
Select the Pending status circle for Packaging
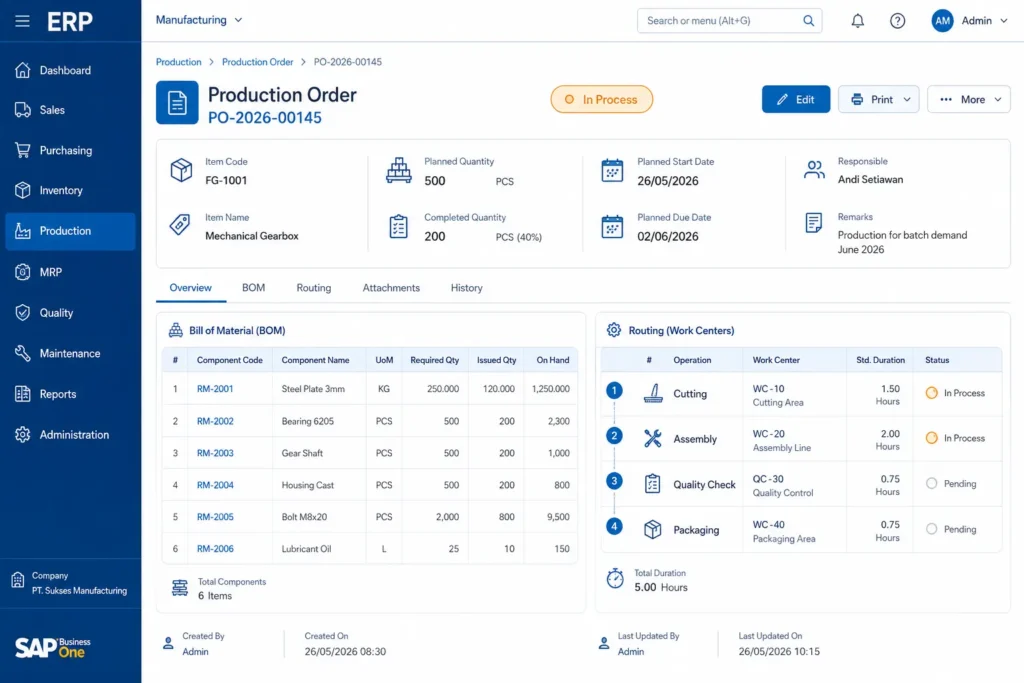pyautogui.click(x=931, y=530)
